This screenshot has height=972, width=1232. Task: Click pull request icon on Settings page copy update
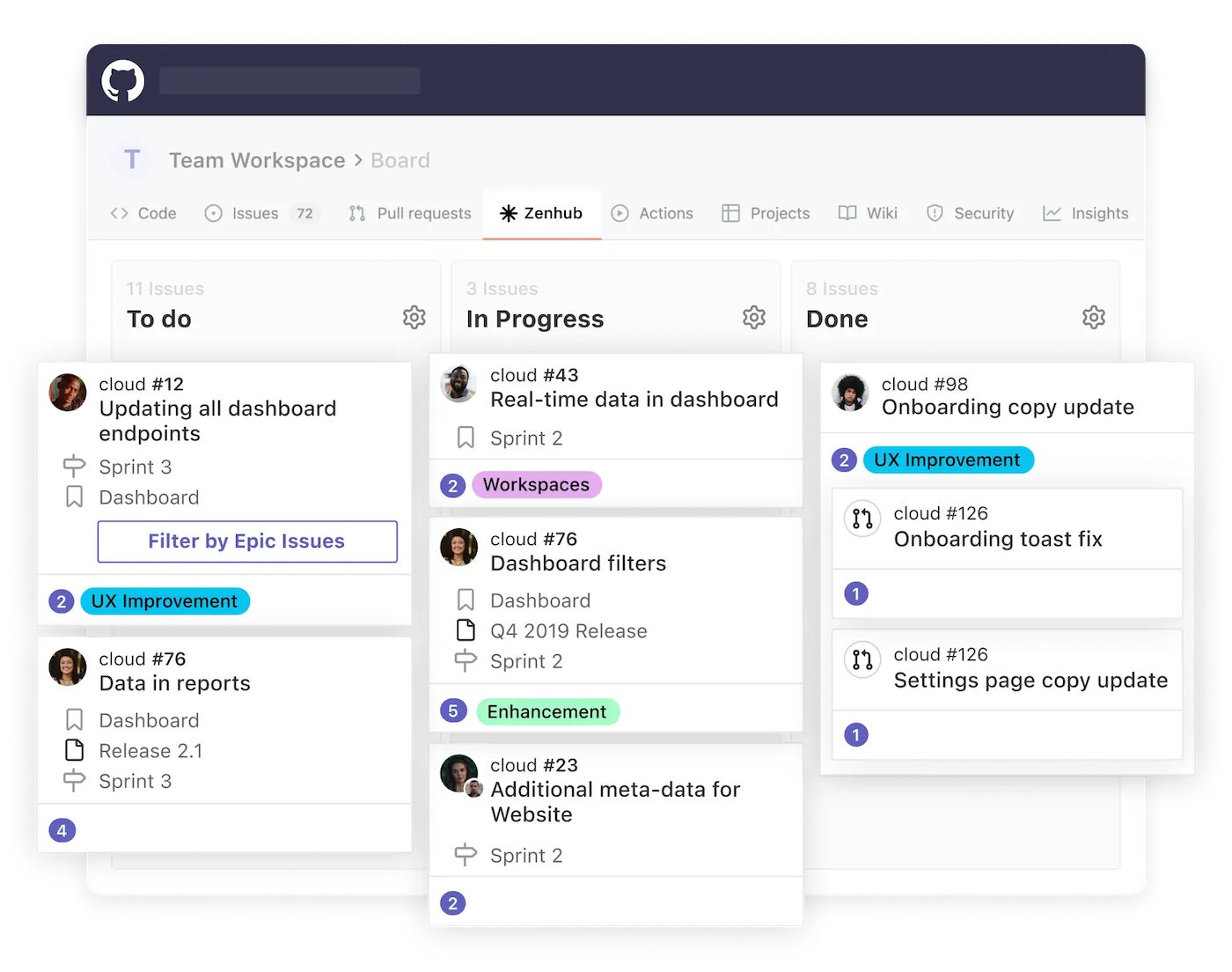(x=862, y=659)
